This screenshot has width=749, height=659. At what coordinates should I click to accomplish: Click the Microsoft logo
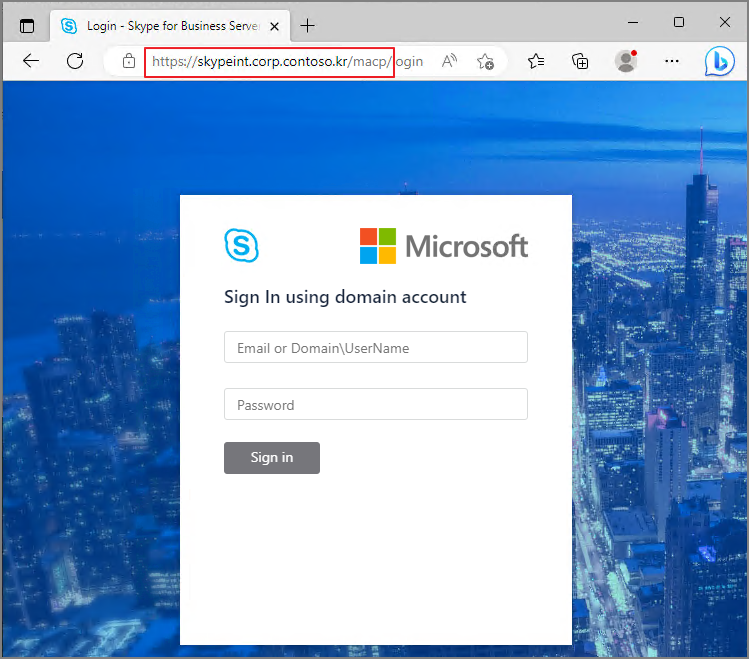point(444,246)
